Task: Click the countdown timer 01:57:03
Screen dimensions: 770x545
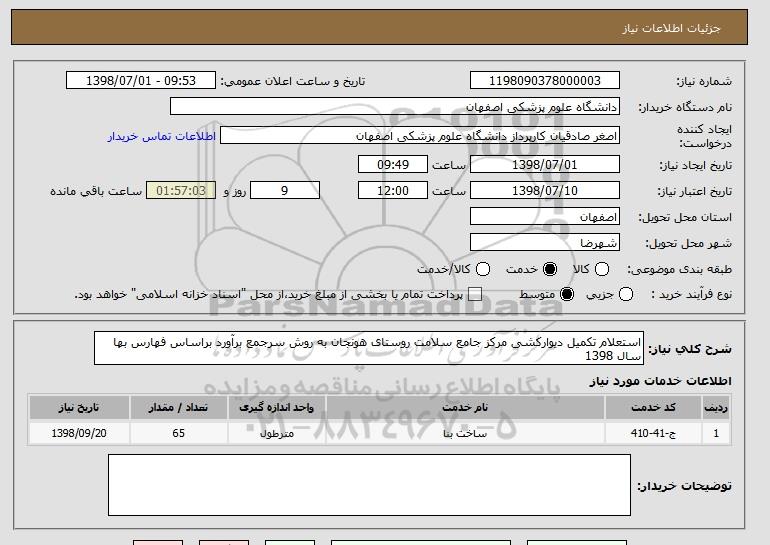Action: 181,191
